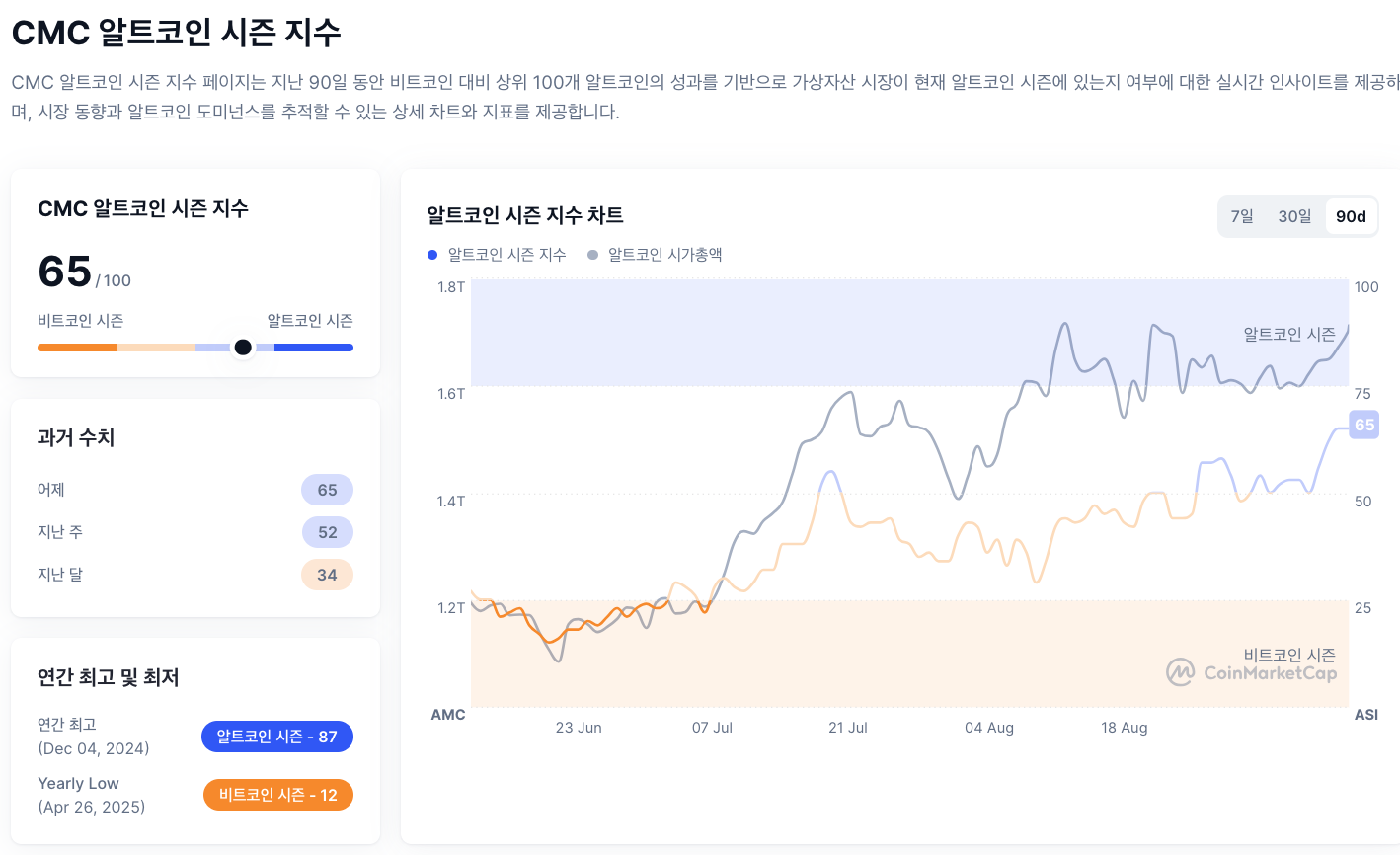This screenshot has width=1400, height=855.
Task: Switch to the 30일 chart timeframe tab
Action: [x=1293, y=215]
